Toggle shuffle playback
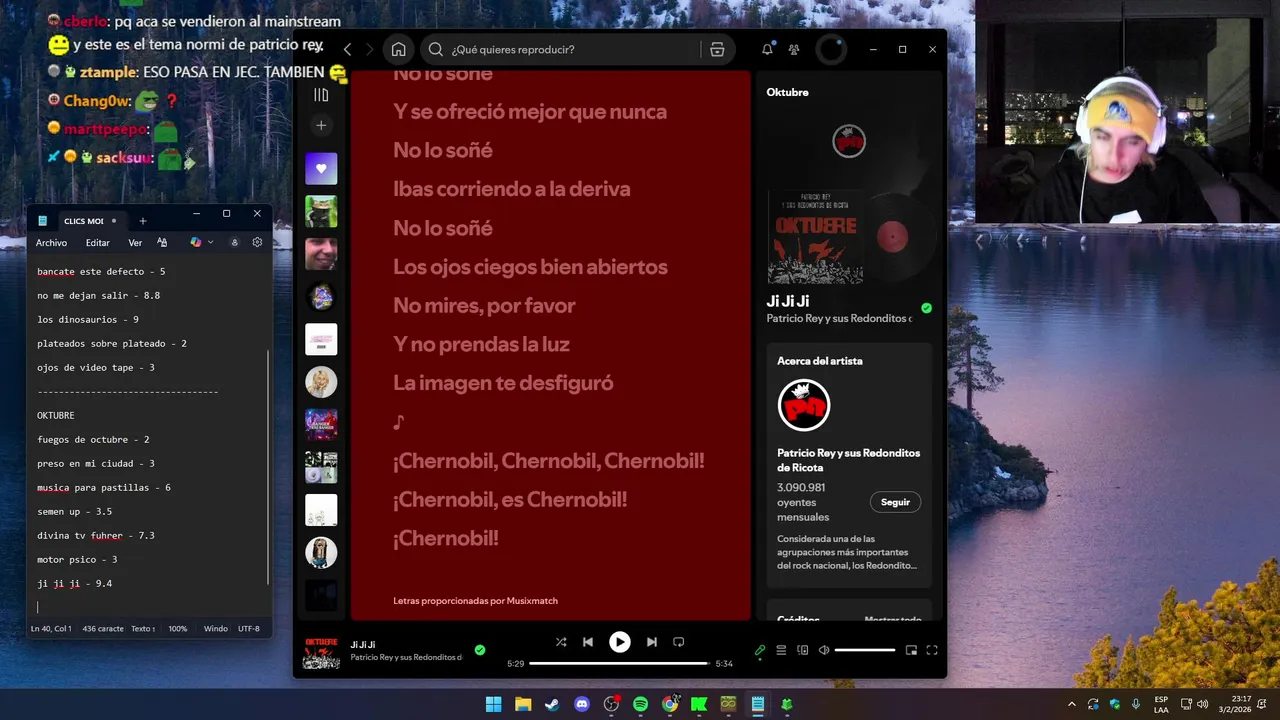The image size is (1280, 720). tap(561, 642)
